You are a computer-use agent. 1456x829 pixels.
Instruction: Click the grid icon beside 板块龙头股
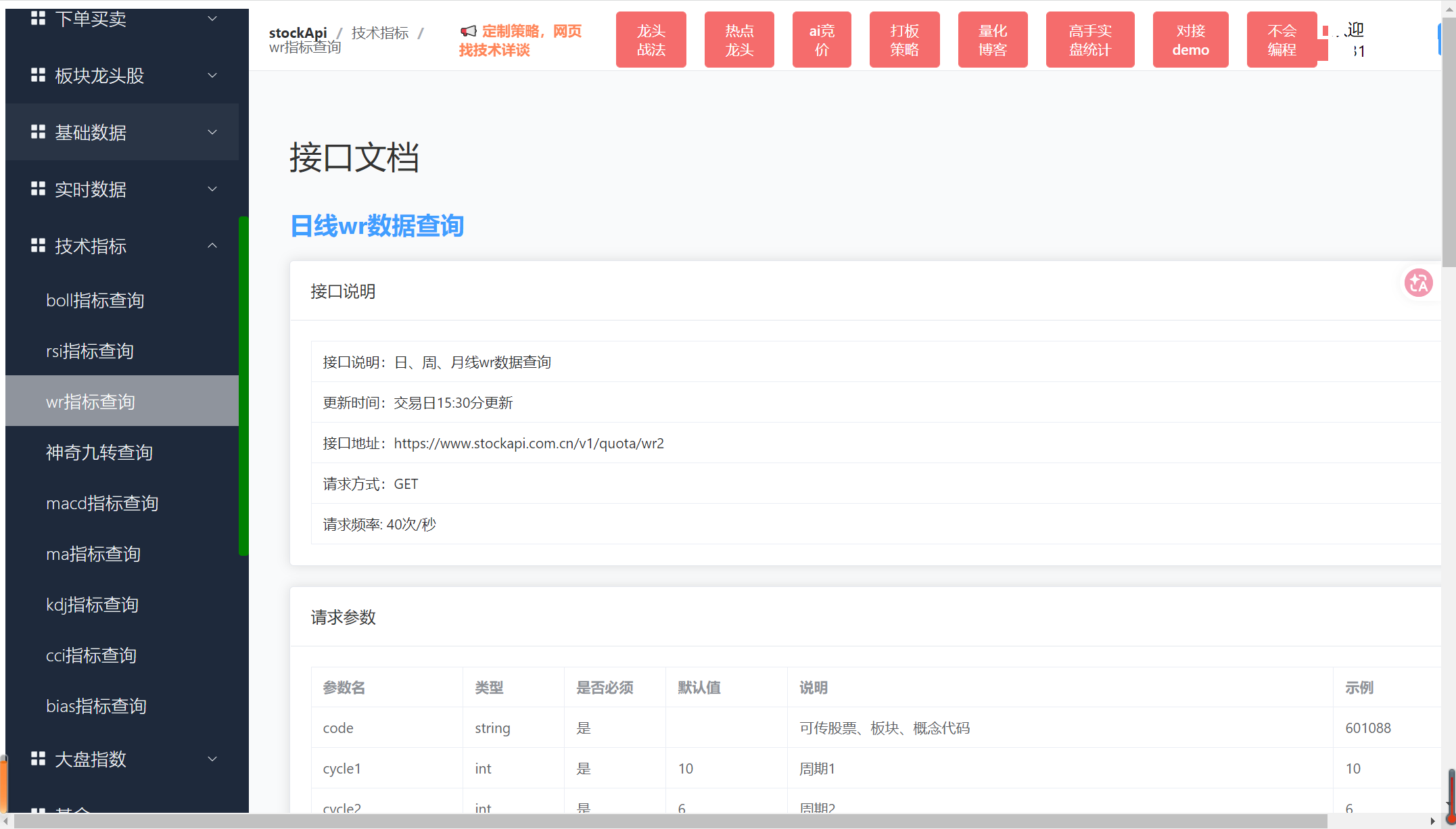tap(38, 75)
